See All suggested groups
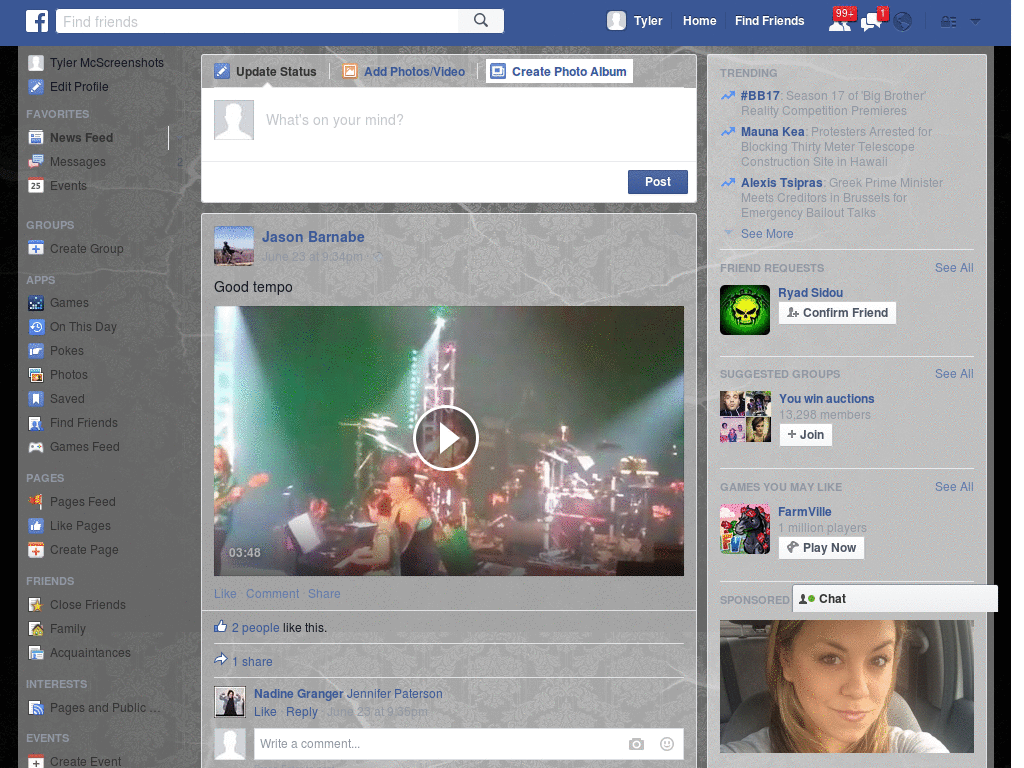 953,374
